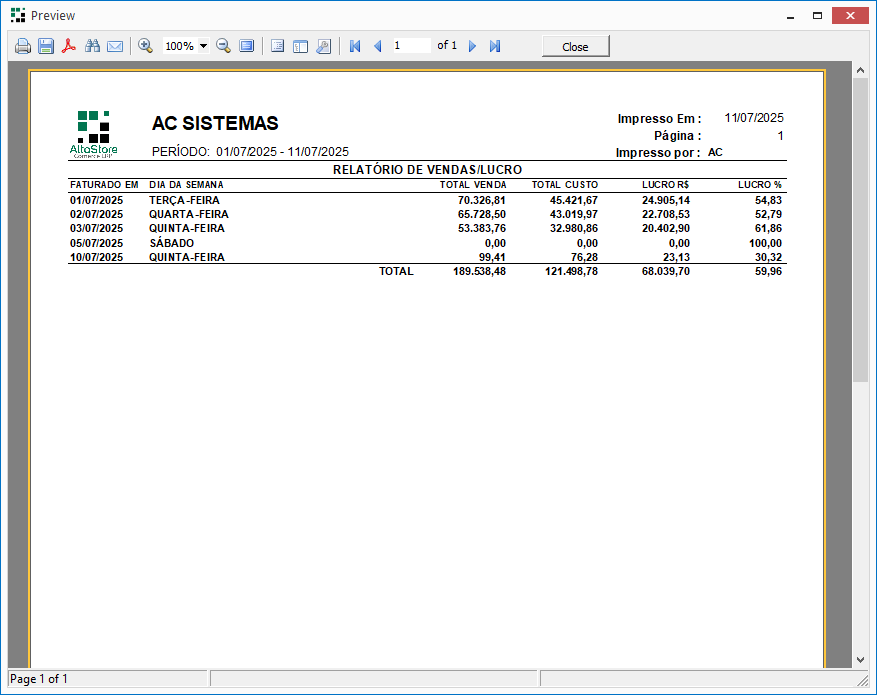
Task: Print the report using the printer icon
Action: tap(23, 46)
